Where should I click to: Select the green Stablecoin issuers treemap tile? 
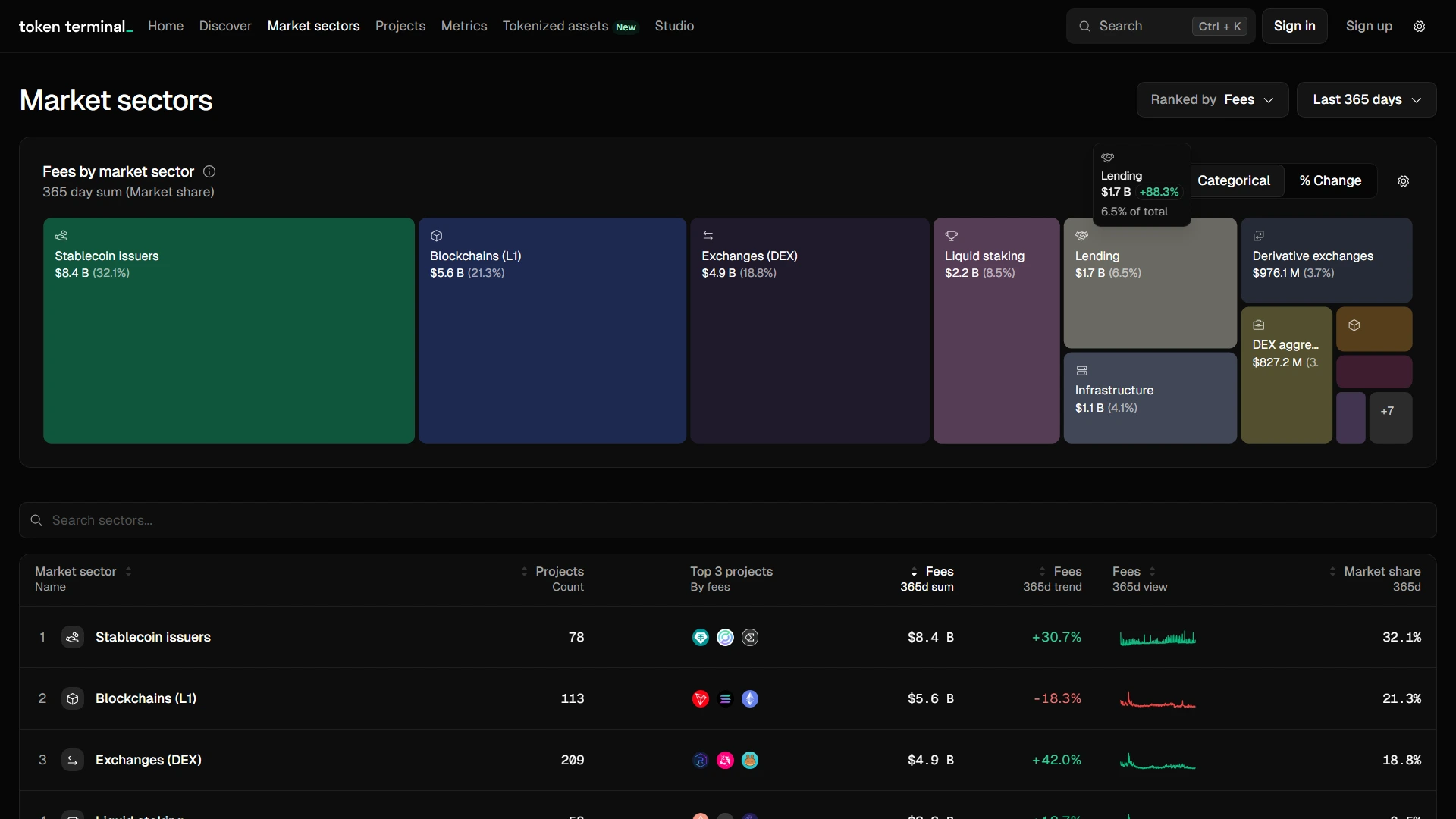click(x=228, y=349)
